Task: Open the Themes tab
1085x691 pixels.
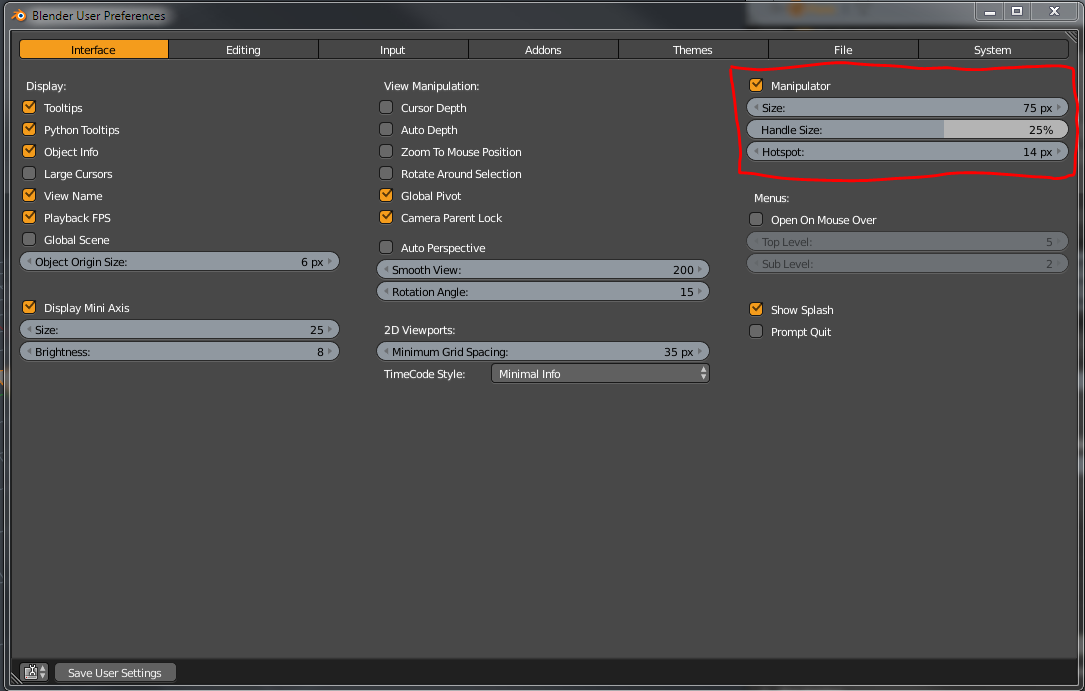Action: pos(693,50)
